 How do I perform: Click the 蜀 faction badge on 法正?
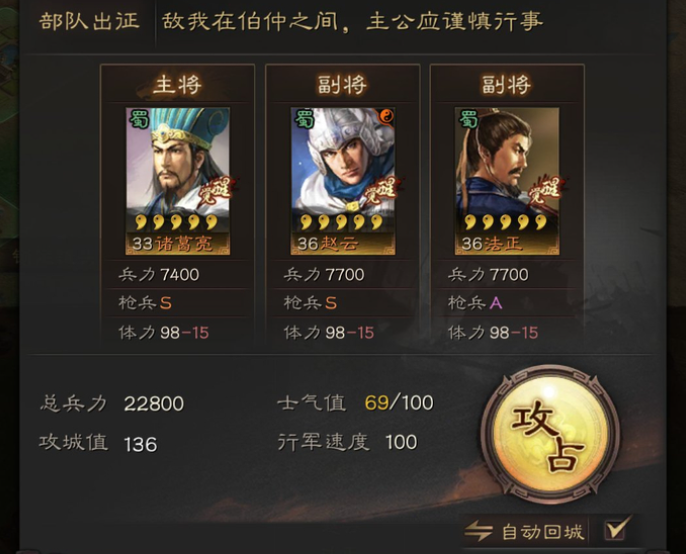(468, 118)
